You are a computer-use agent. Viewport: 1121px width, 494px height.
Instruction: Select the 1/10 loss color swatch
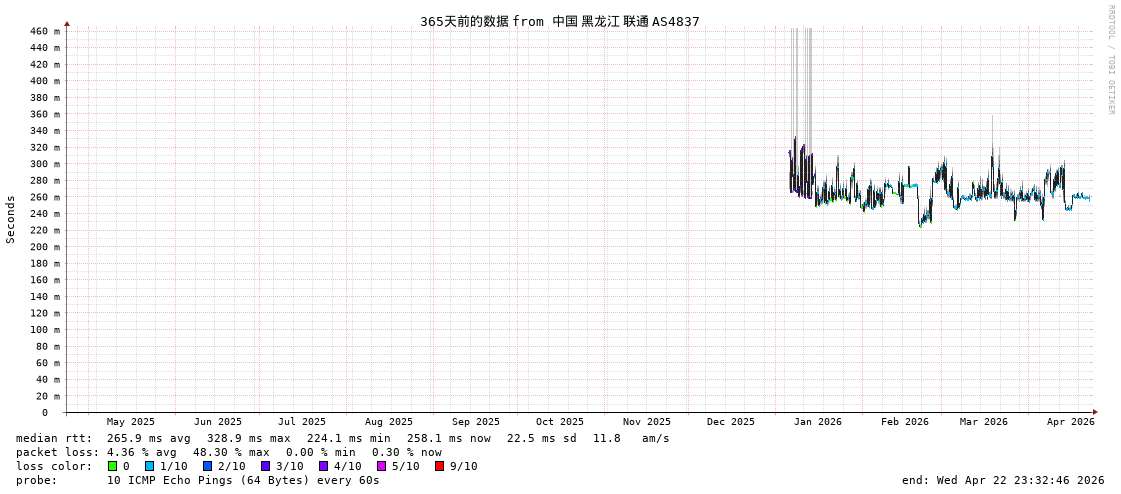149,466
